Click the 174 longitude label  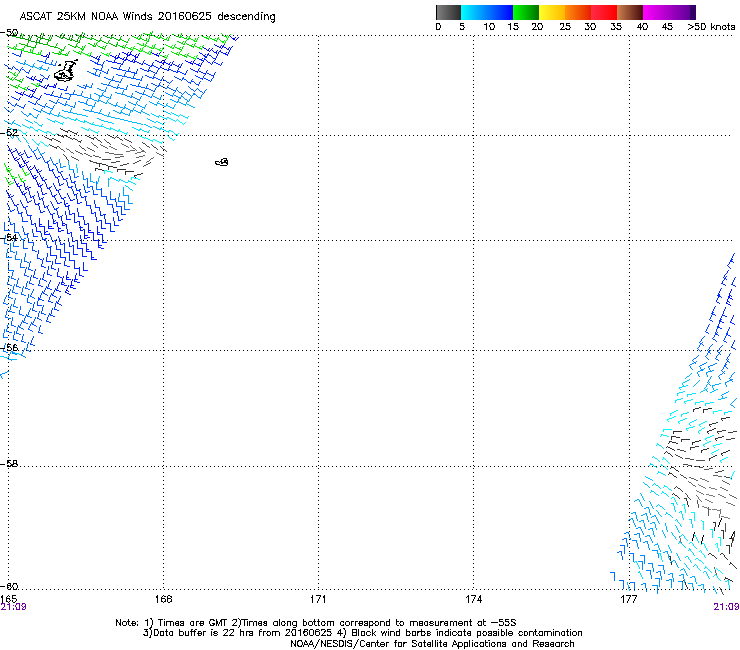click(x=473, y=599)
